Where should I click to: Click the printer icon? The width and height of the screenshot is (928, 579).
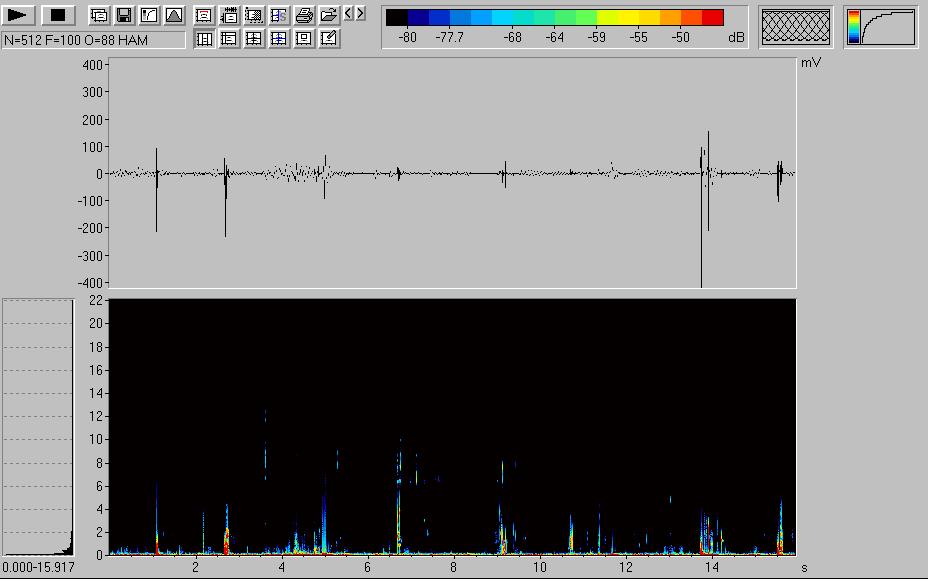tap(304, 15)
